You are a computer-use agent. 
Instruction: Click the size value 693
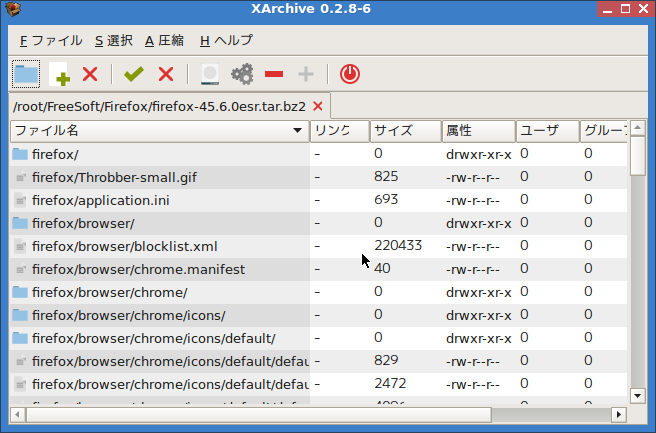pyautogui.click(x=386, y=200)
